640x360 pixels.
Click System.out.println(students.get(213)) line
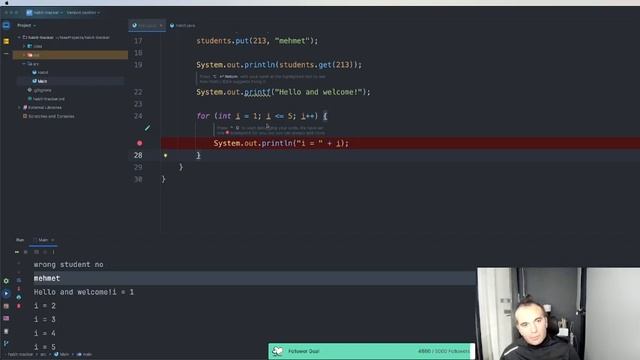(x=279, y=65)
